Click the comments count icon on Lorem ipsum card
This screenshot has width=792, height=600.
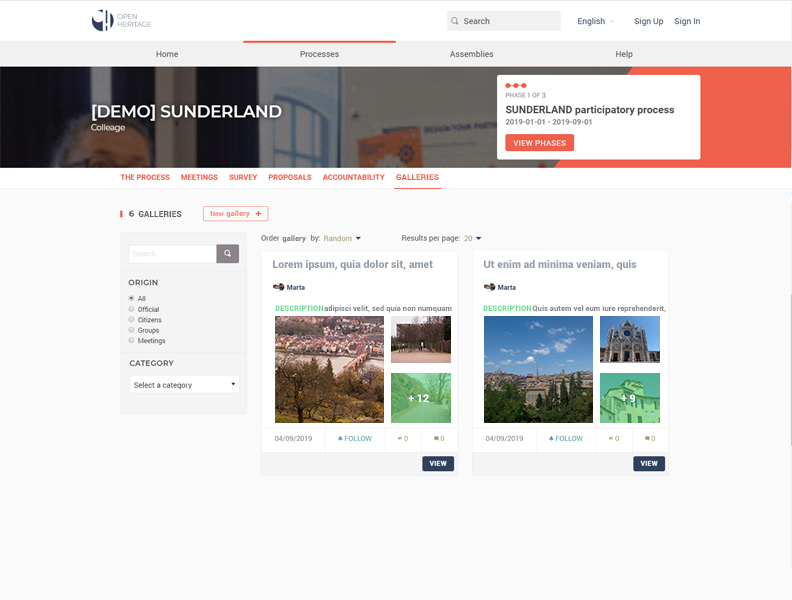pos(438,438)
